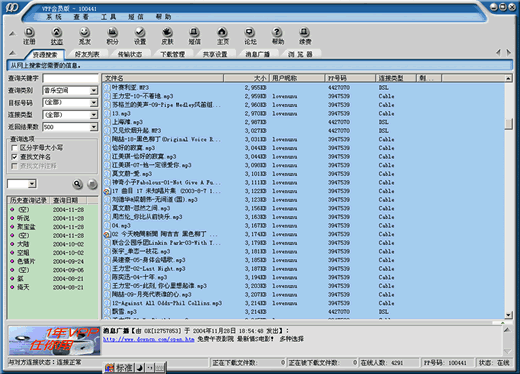Open the 查看 menu
The image size is (520, 374).
click(x=81, y=17)
